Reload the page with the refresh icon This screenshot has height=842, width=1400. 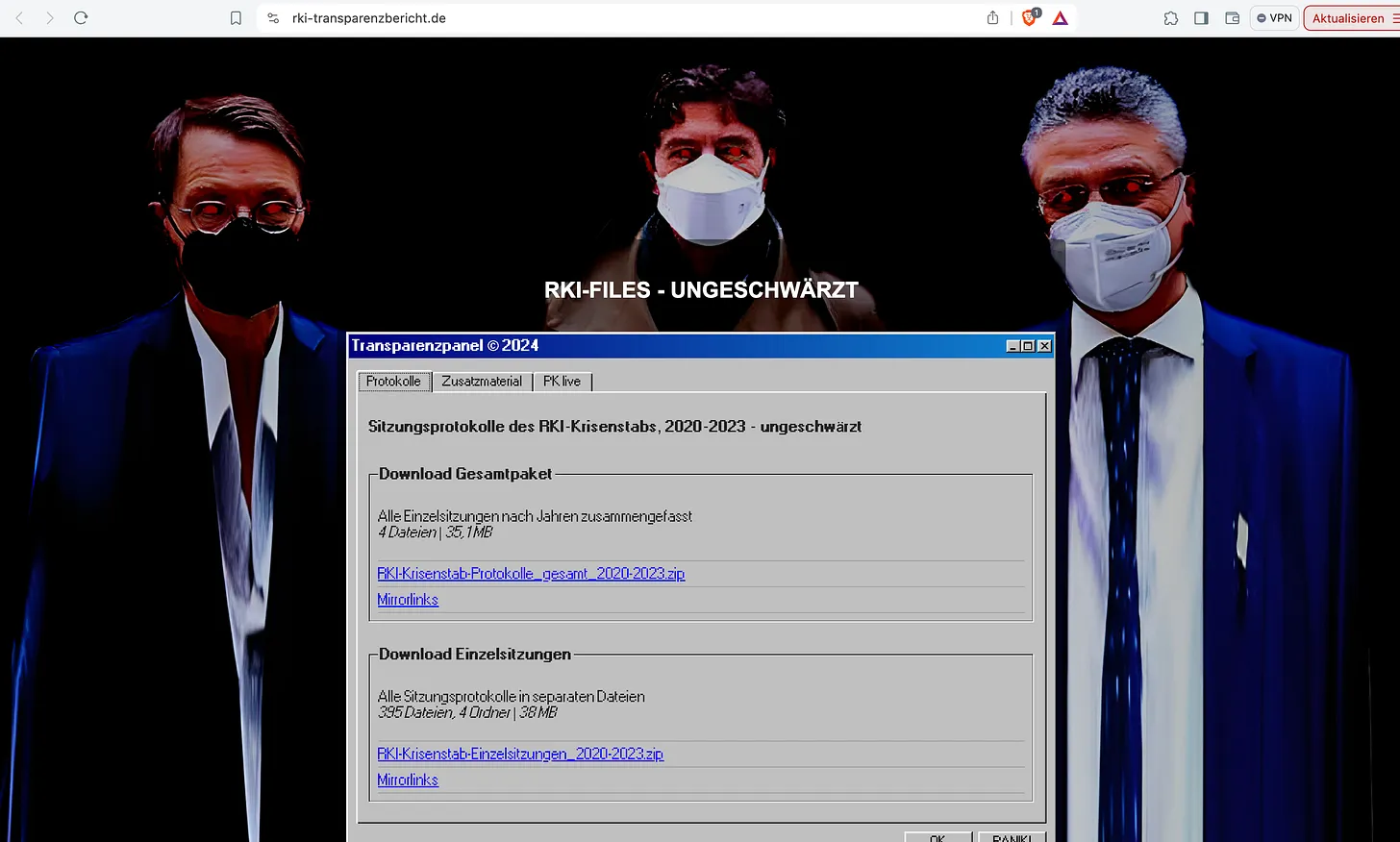click(81, 18)
